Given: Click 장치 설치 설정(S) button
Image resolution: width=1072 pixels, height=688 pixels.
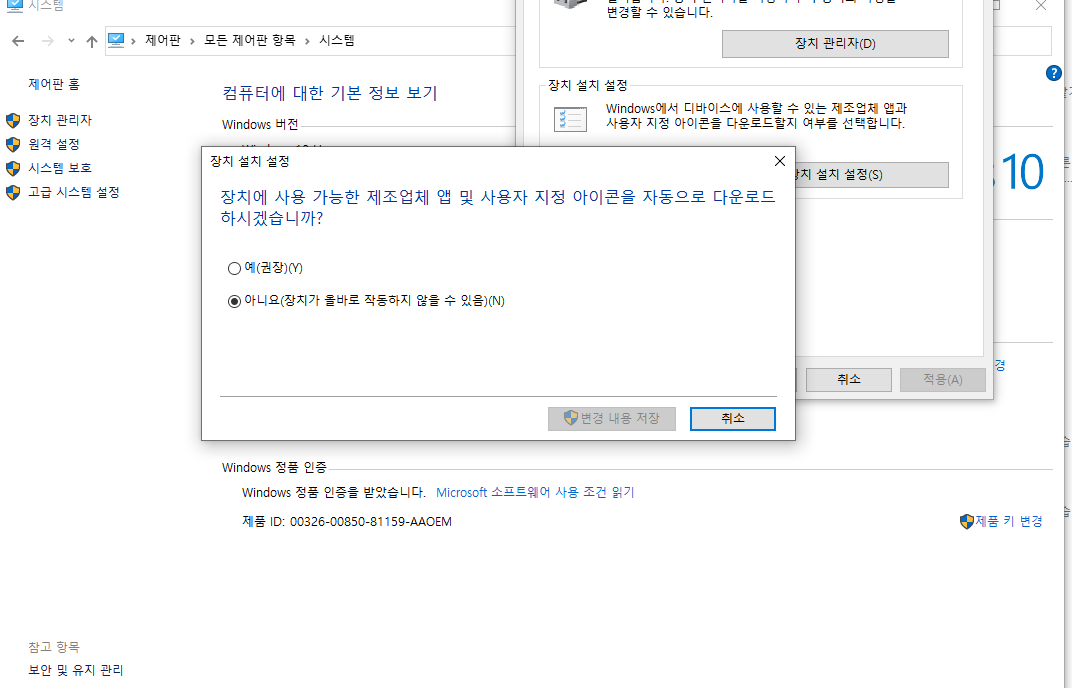Looking at the screenshot, I should tap(872, 175).
